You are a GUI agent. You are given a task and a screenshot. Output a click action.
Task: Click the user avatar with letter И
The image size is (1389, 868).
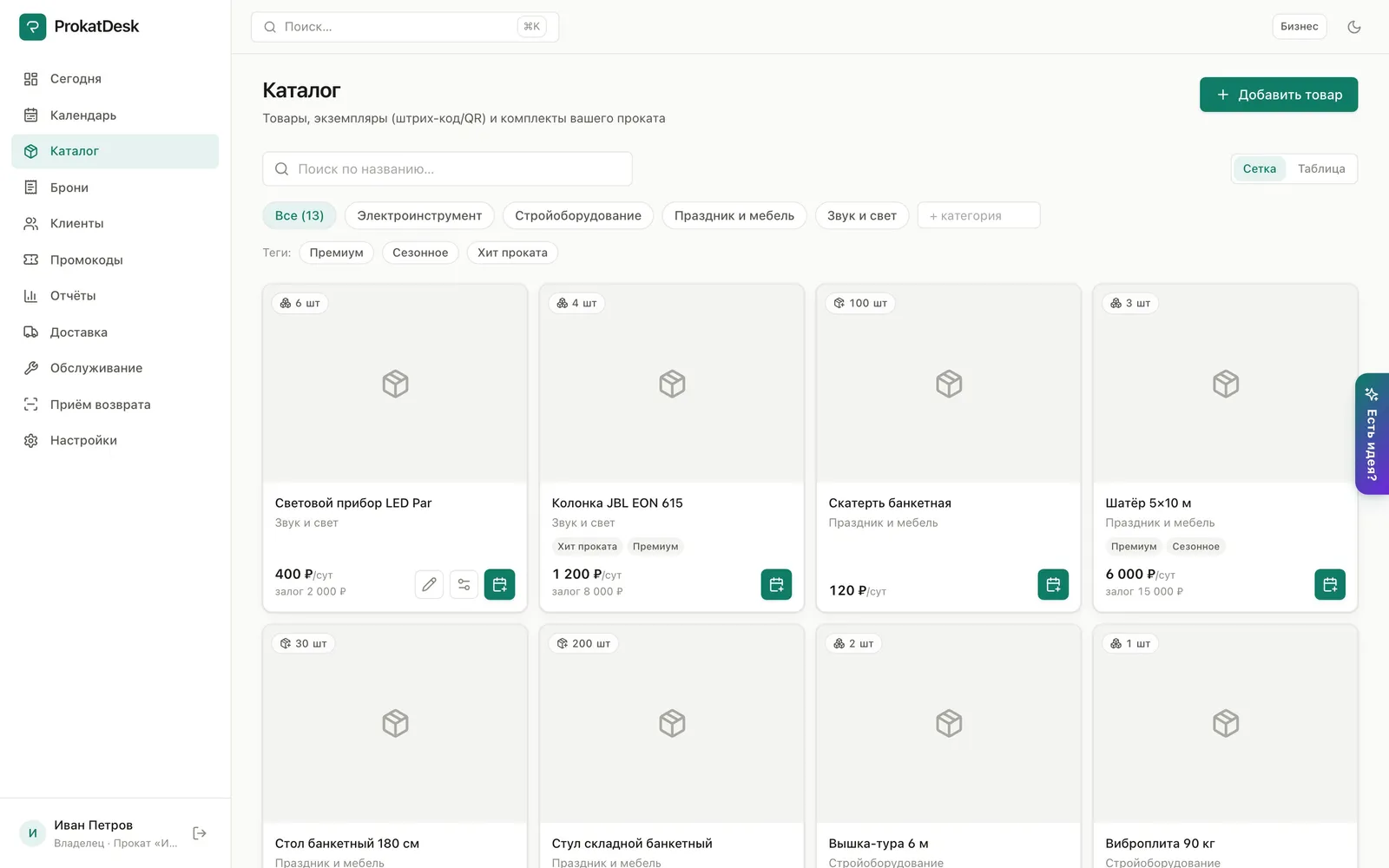[x=33, y=833]
